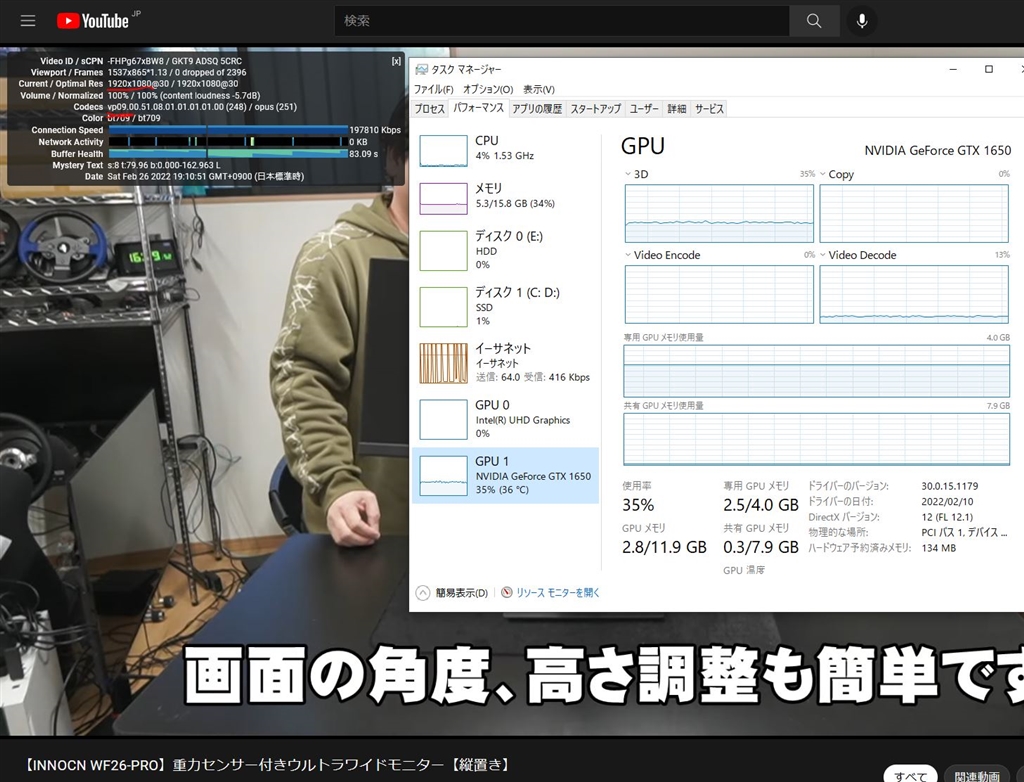Click the 専用 GPU メモリ使用量 graph
The width and height of the screenshot is (1024, 782).
click(816, 371)
